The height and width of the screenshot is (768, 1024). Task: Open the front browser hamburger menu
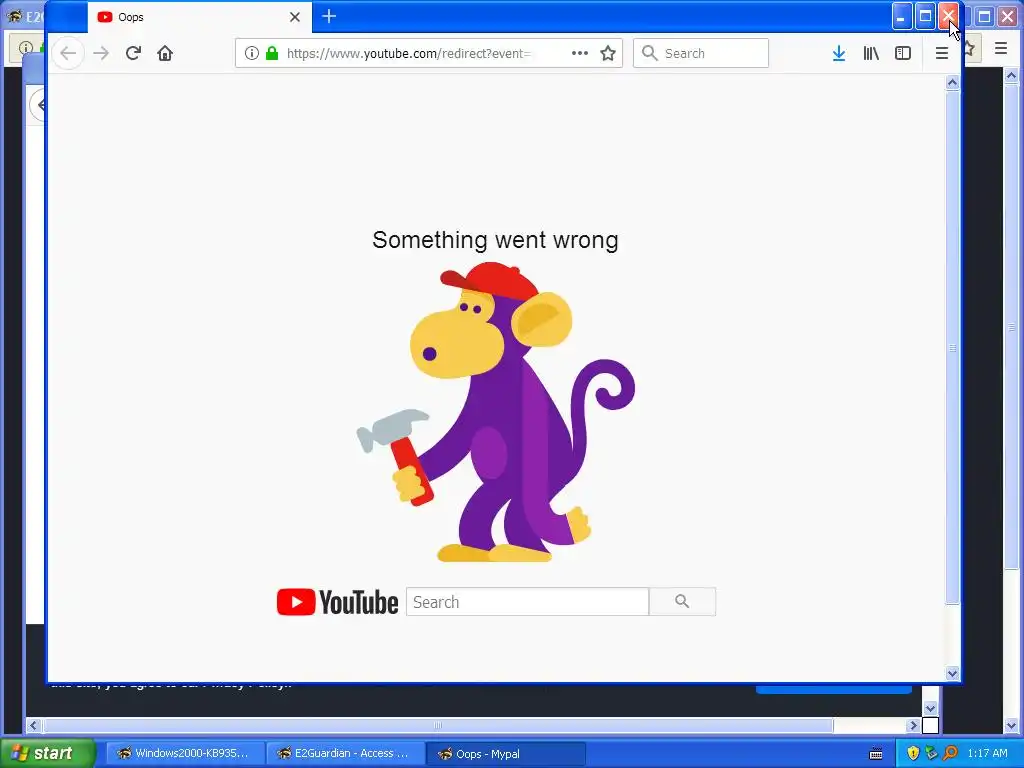942,54
